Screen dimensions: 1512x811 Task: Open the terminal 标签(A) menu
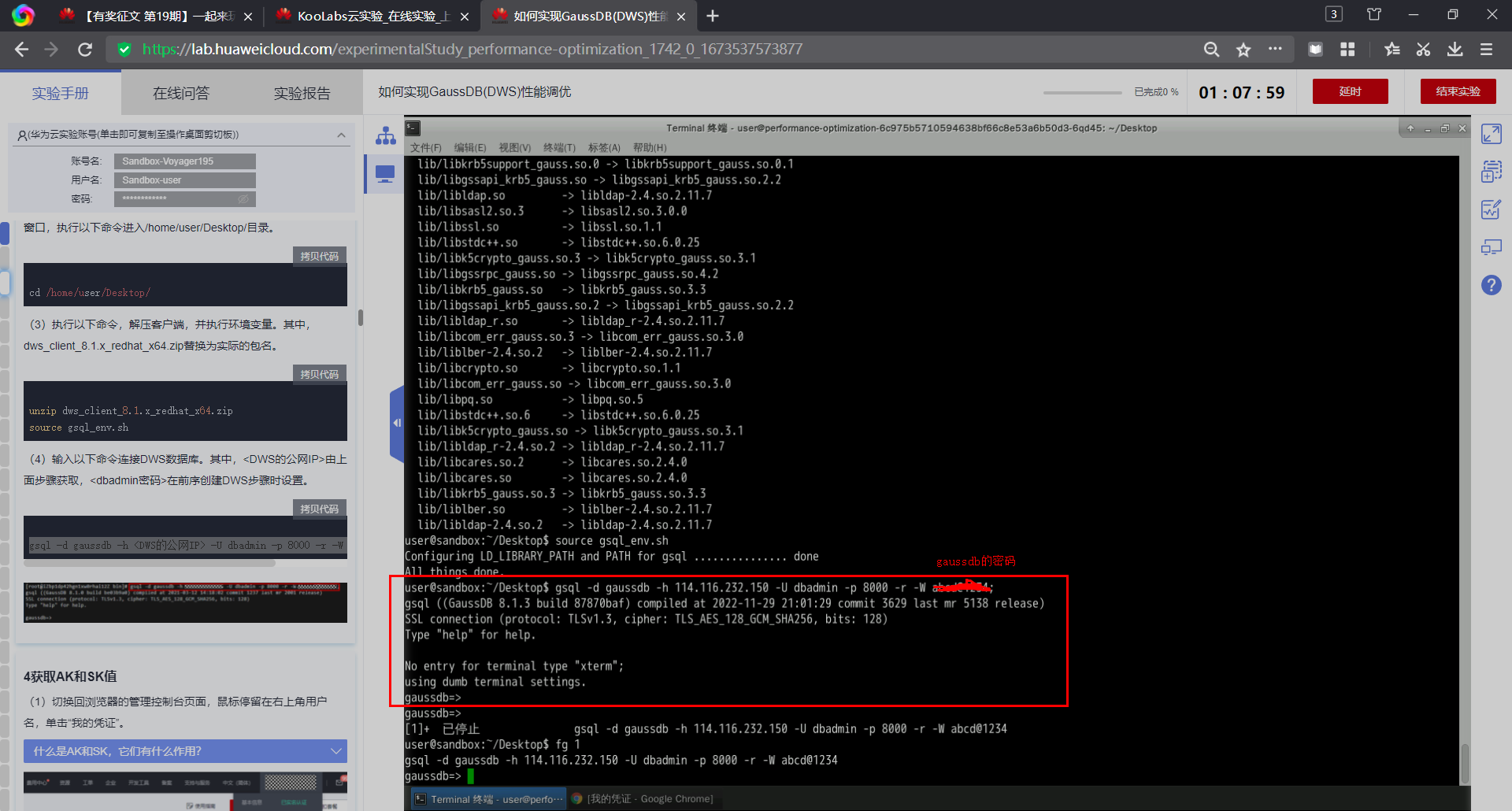pos(605,148)
